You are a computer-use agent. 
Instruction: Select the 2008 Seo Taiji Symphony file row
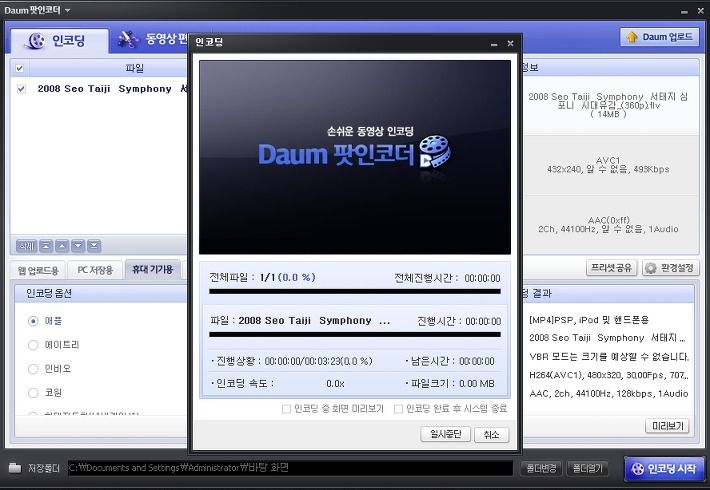click(99, 89)
